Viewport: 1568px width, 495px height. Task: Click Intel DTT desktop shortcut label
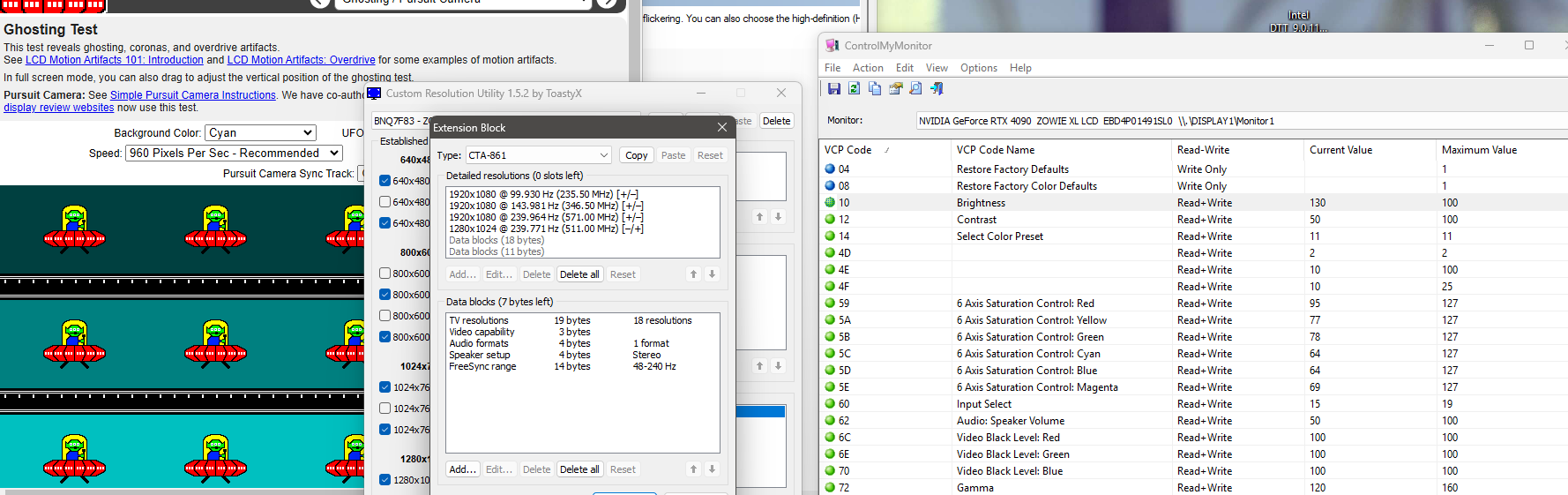(x=1298, y=21)
